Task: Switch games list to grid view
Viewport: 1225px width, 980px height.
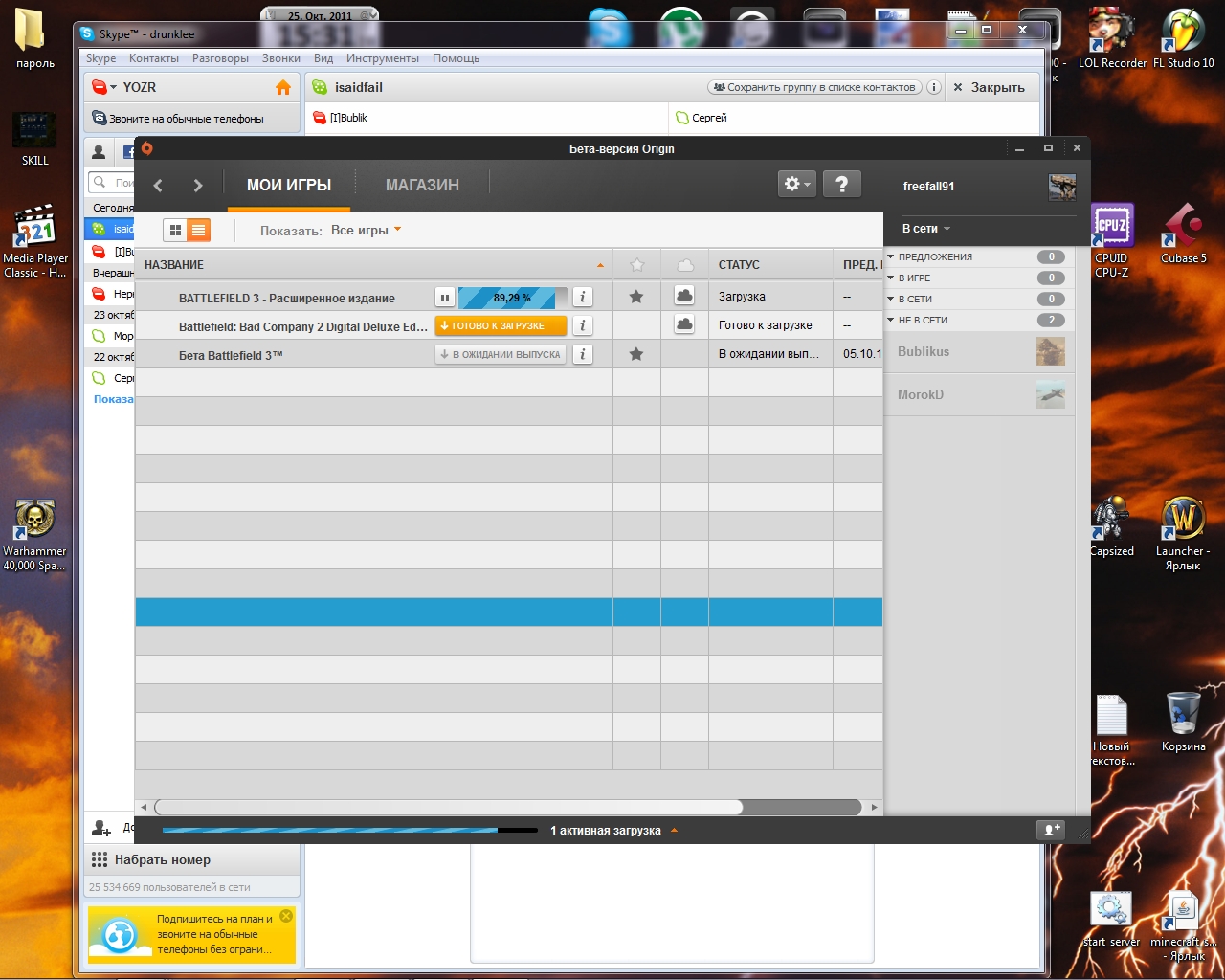Action: point(175,230)
